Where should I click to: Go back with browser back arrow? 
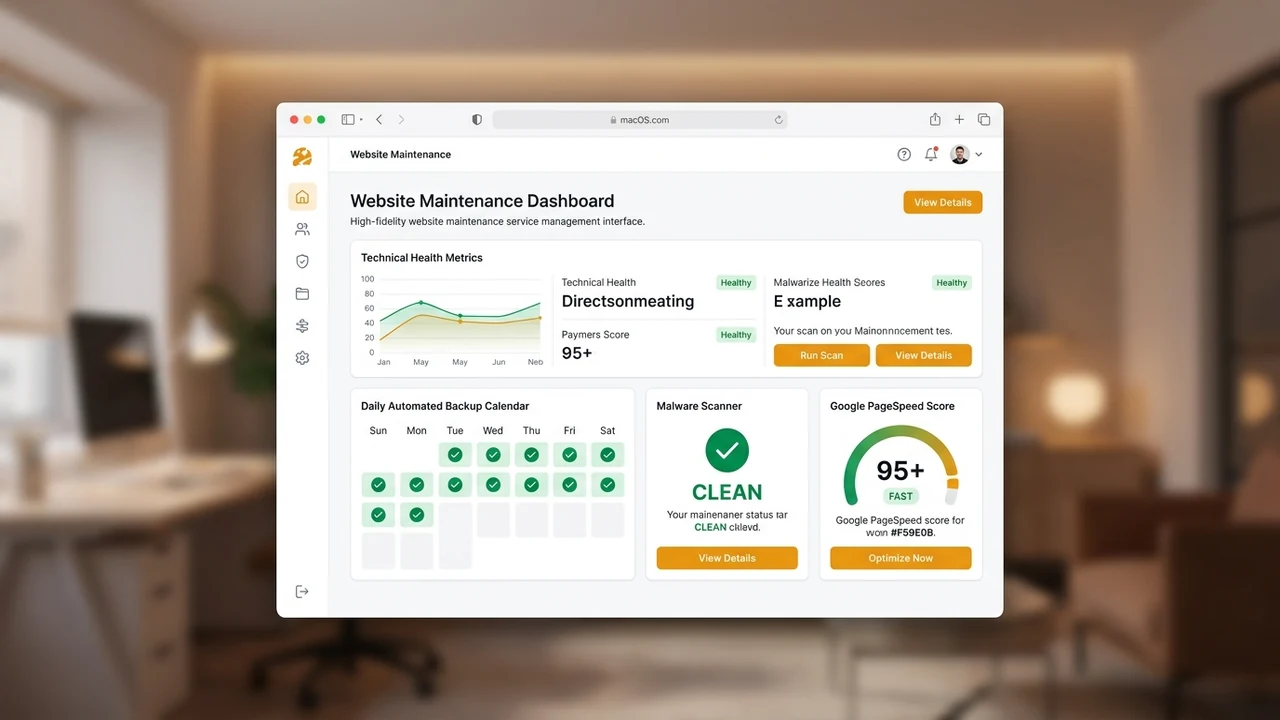tap(379, 119)
